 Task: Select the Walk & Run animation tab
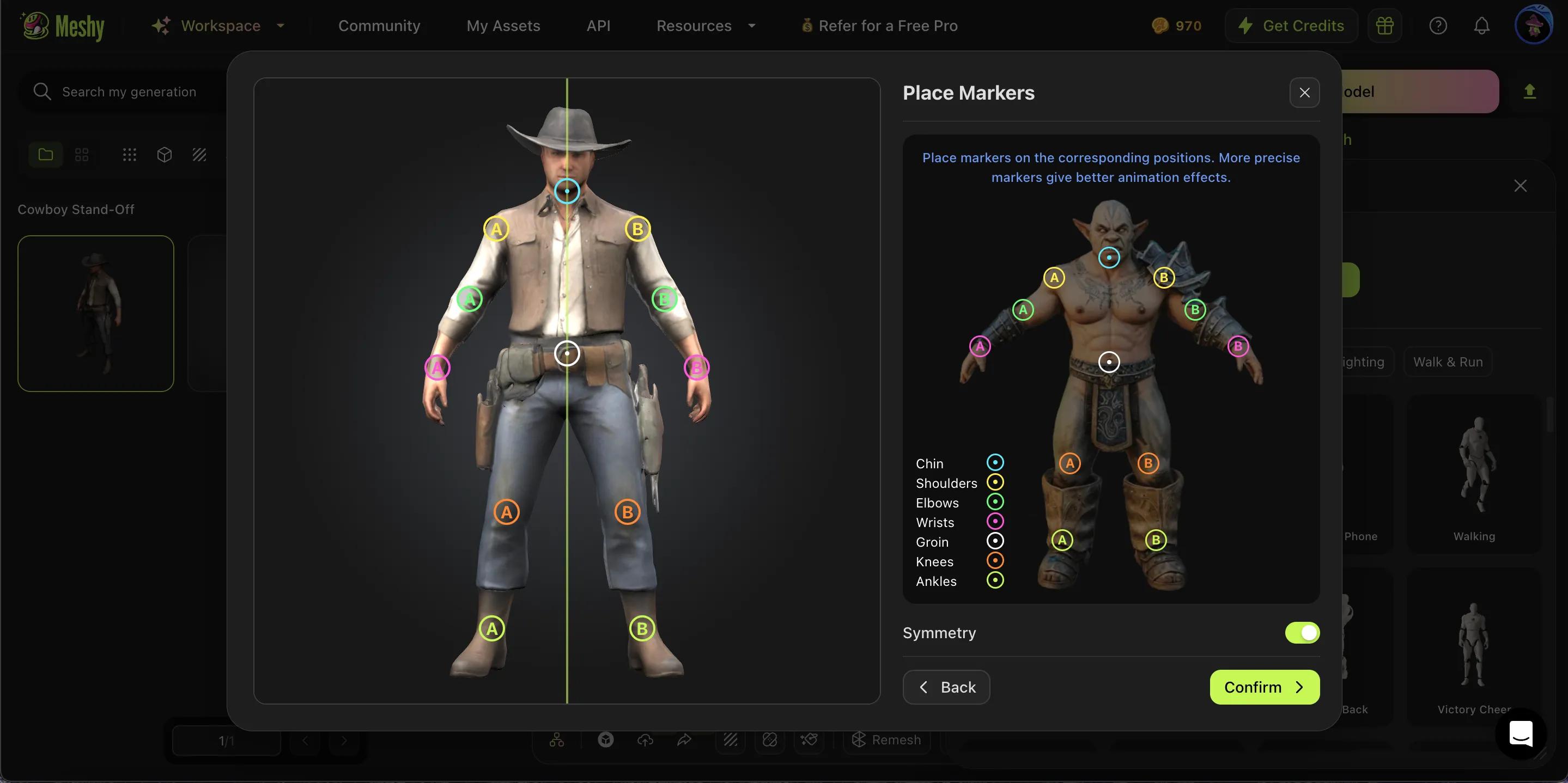[1448, 361]
